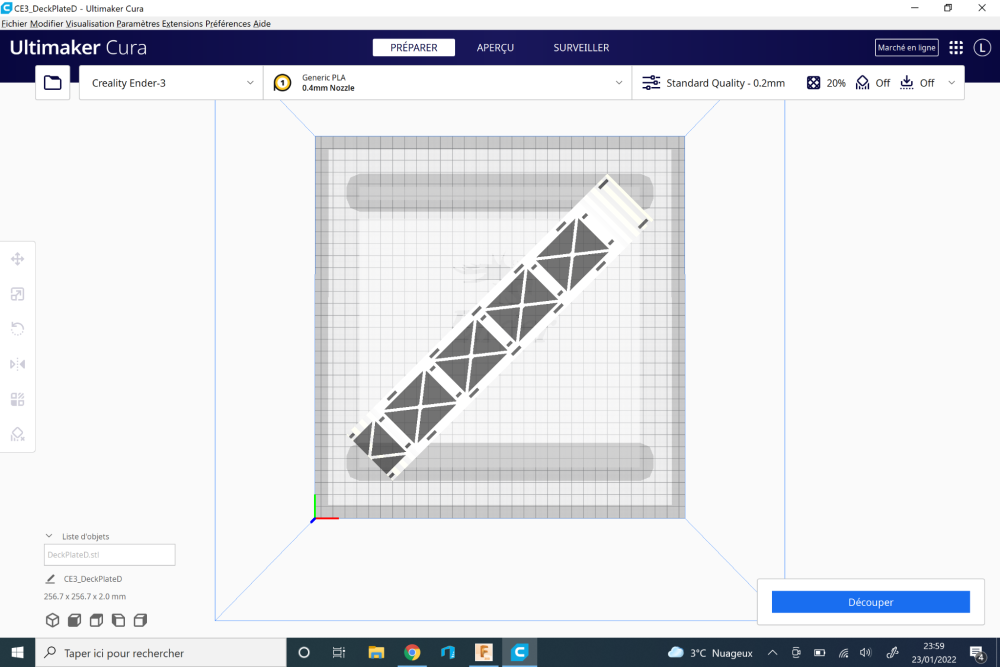1000x667 pixels.
Task: Click the pencil edit icon beside CE3_DeckPlateD
Action: click(50, 579)
